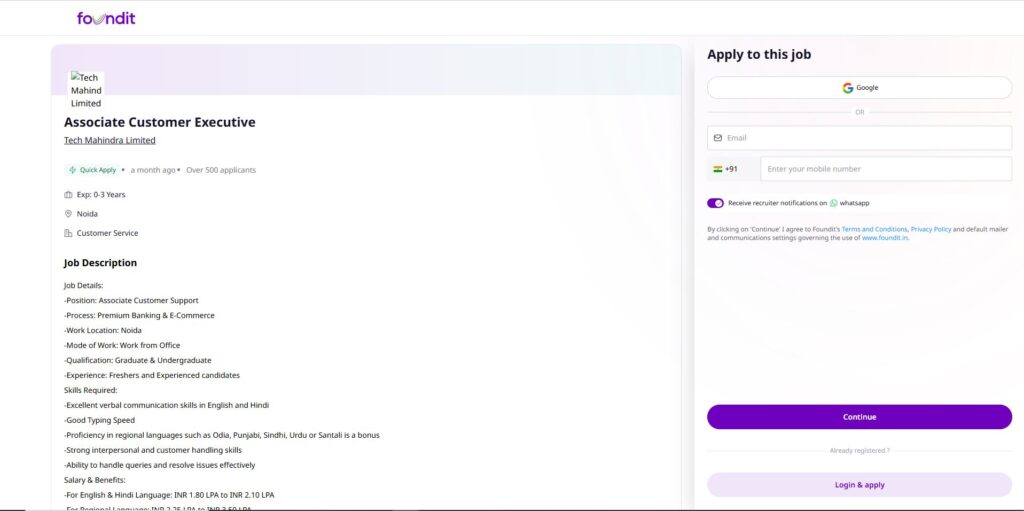
Task: Click the Customer Service building icon
Action: pyautogui.click(x=69, y=233)
